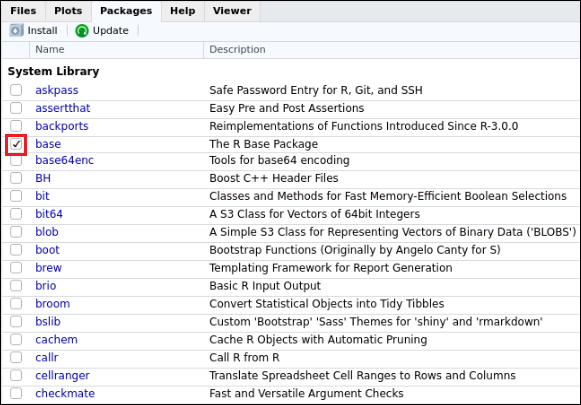Image resolution: width=581 pixels, height=405 pixels.
Task: Open the brio package link
Action: (x=46, y=286)
